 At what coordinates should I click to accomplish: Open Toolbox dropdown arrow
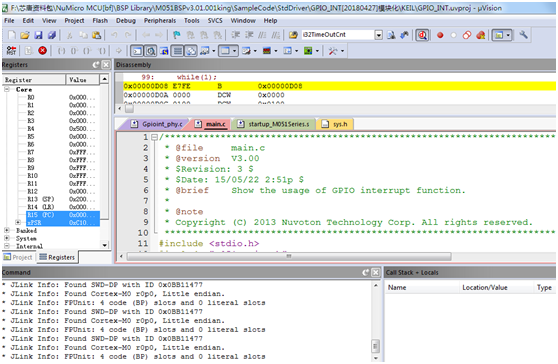coord(342,51)
